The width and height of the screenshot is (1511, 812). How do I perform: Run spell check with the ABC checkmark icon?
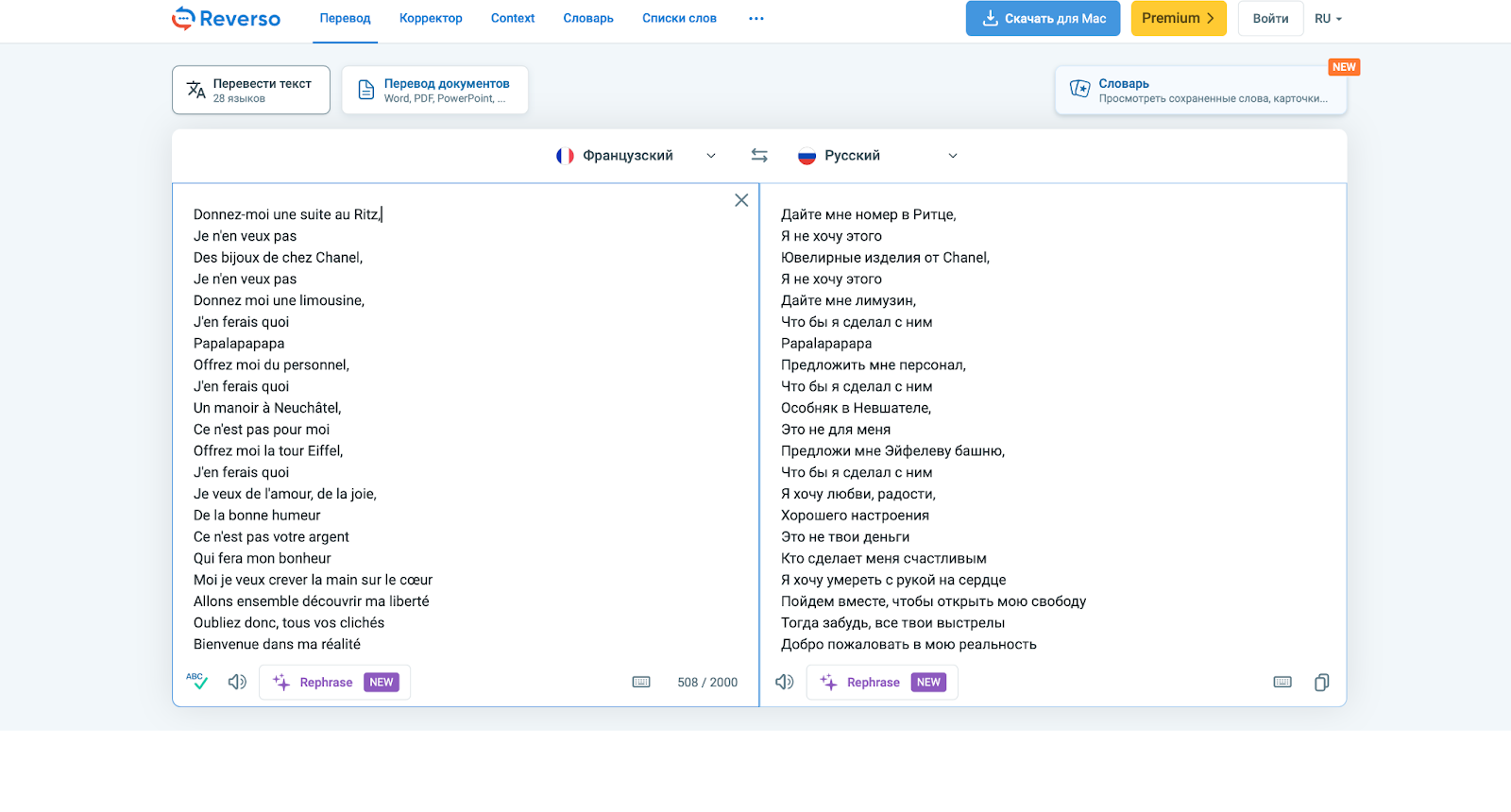[x=196, y=682]
